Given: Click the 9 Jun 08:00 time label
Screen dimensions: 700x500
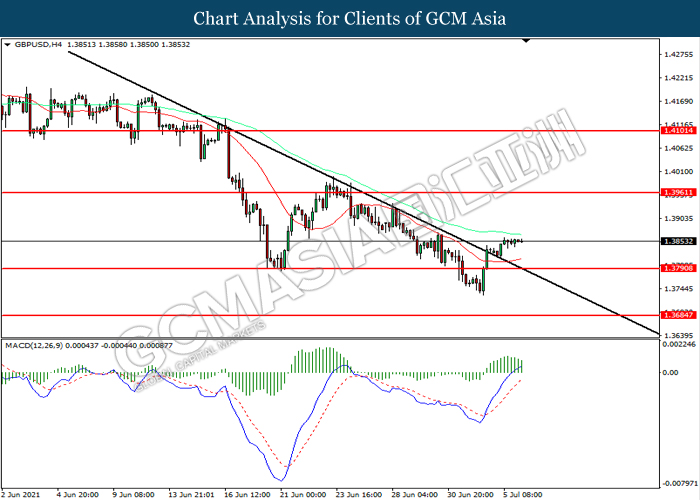Looking at the screenshot, I should click(133, 495).
